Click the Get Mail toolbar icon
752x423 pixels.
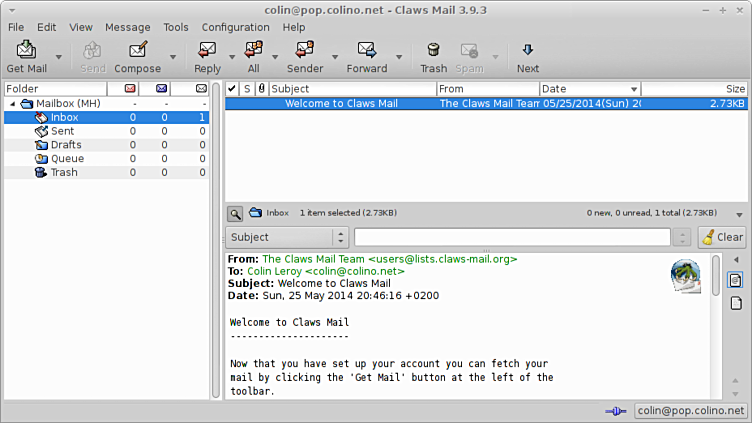tap(26, 50)
